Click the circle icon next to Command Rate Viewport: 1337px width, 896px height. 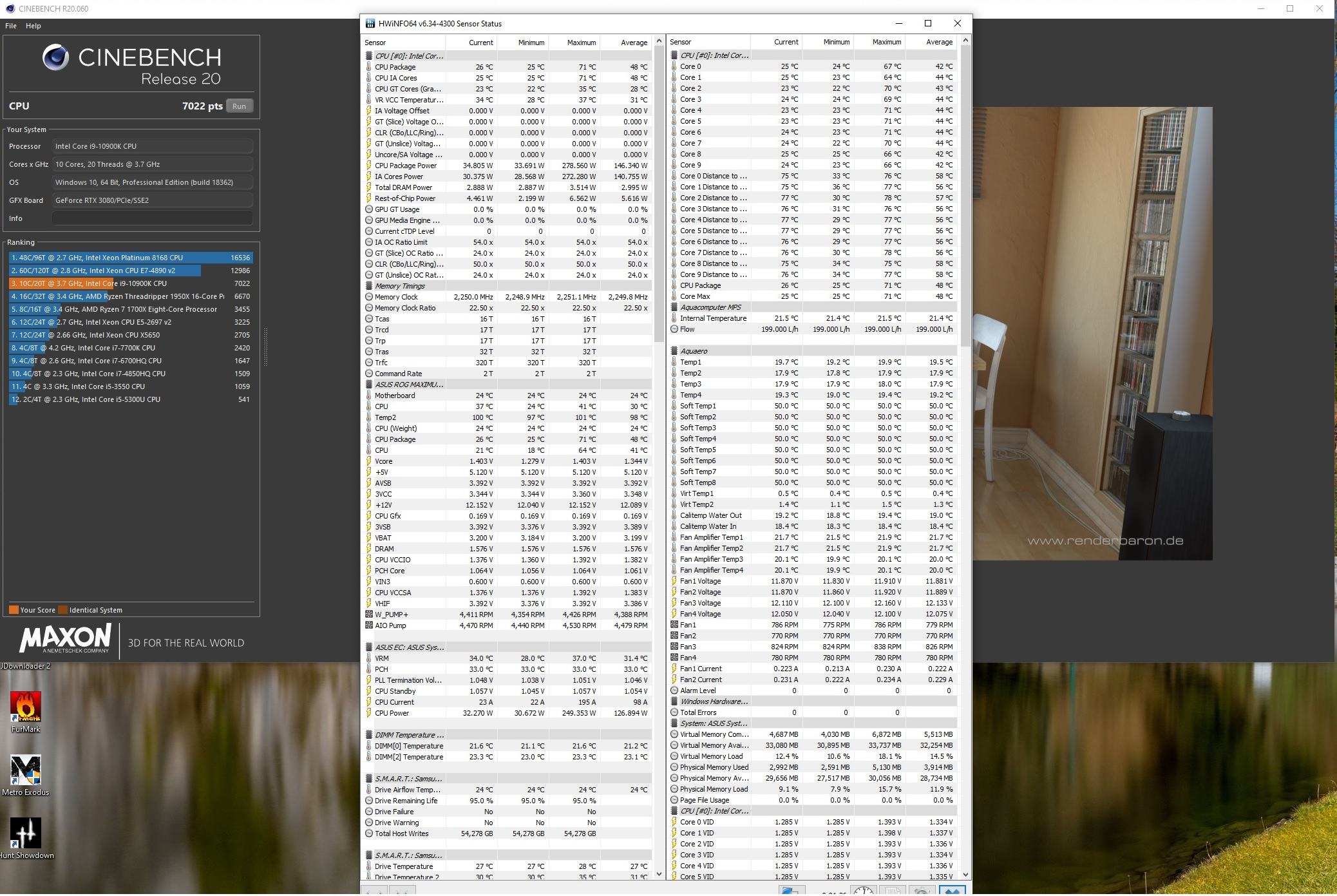369,374
